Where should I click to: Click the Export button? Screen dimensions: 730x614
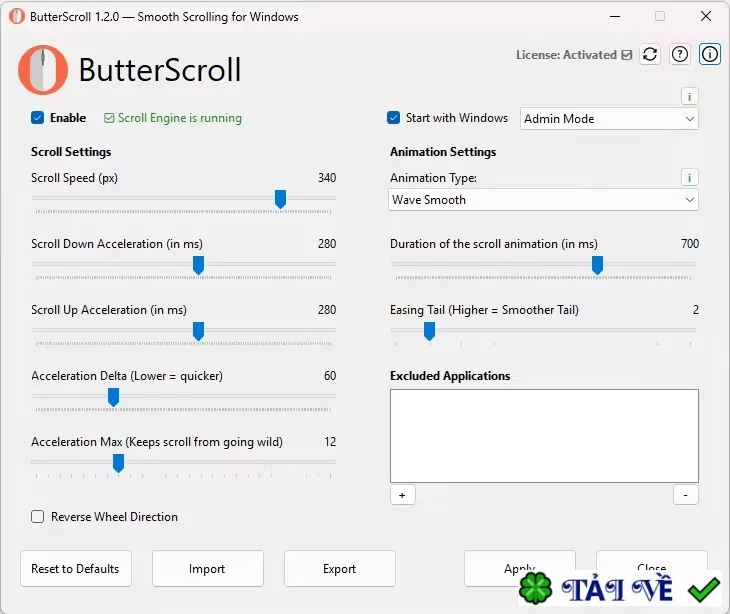coord(339,568)
